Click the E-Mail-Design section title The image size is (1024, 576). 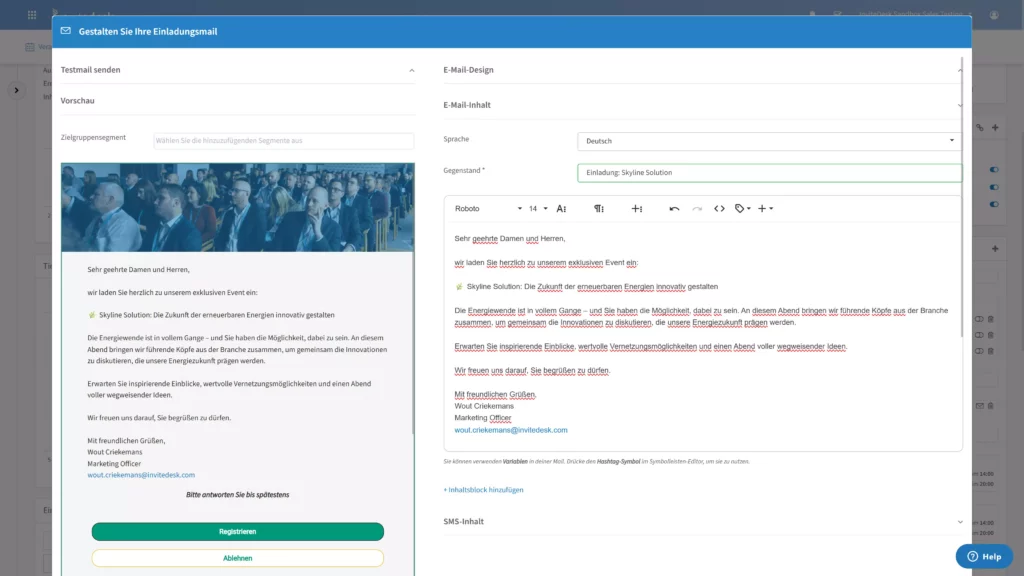pyautogui.click(x=468, y=70)
